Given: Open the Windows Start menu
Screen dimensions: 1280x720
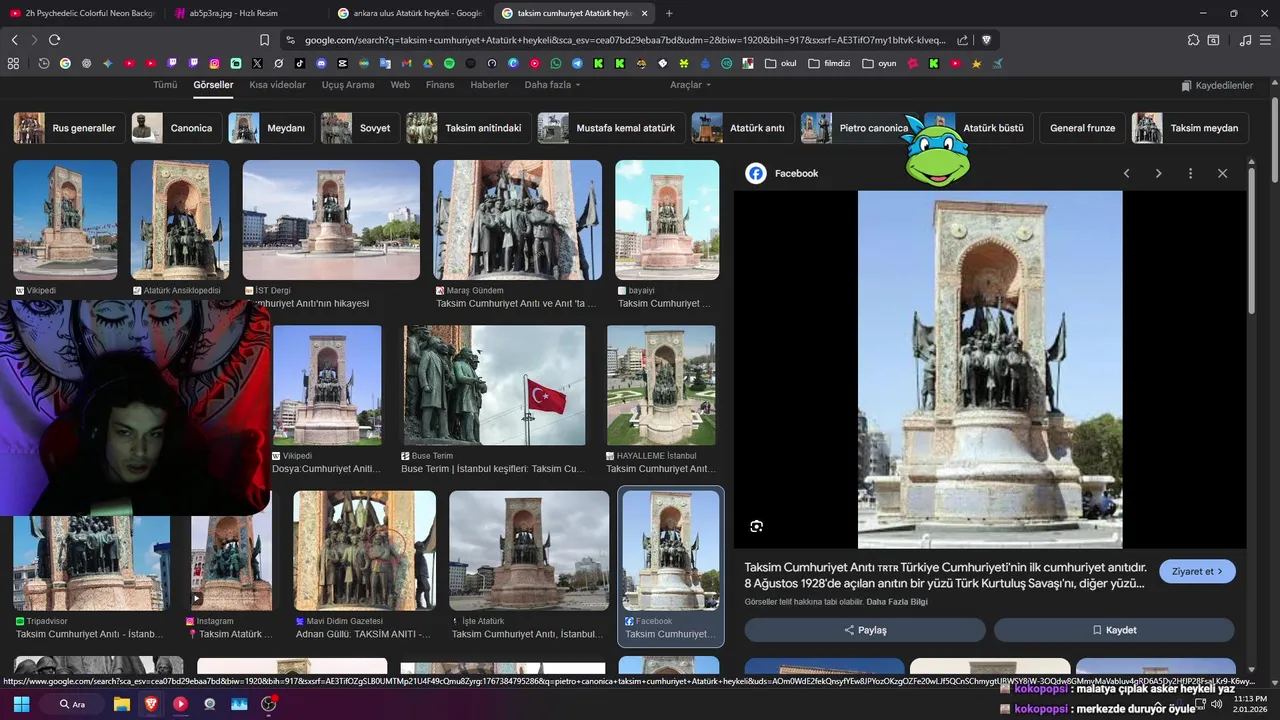Looking at the screenshot, I should (21, 704).
